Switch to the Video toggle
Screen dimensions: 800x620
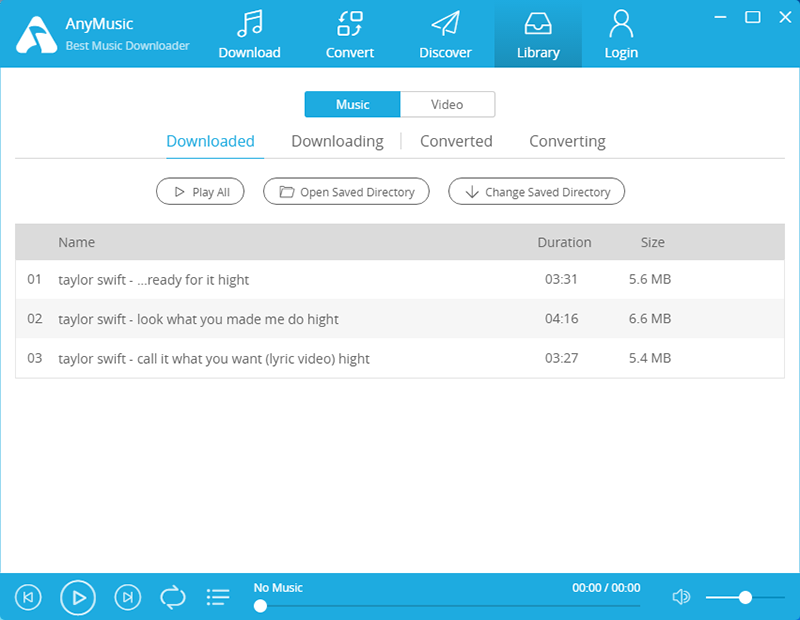click(x=447, y=105)
